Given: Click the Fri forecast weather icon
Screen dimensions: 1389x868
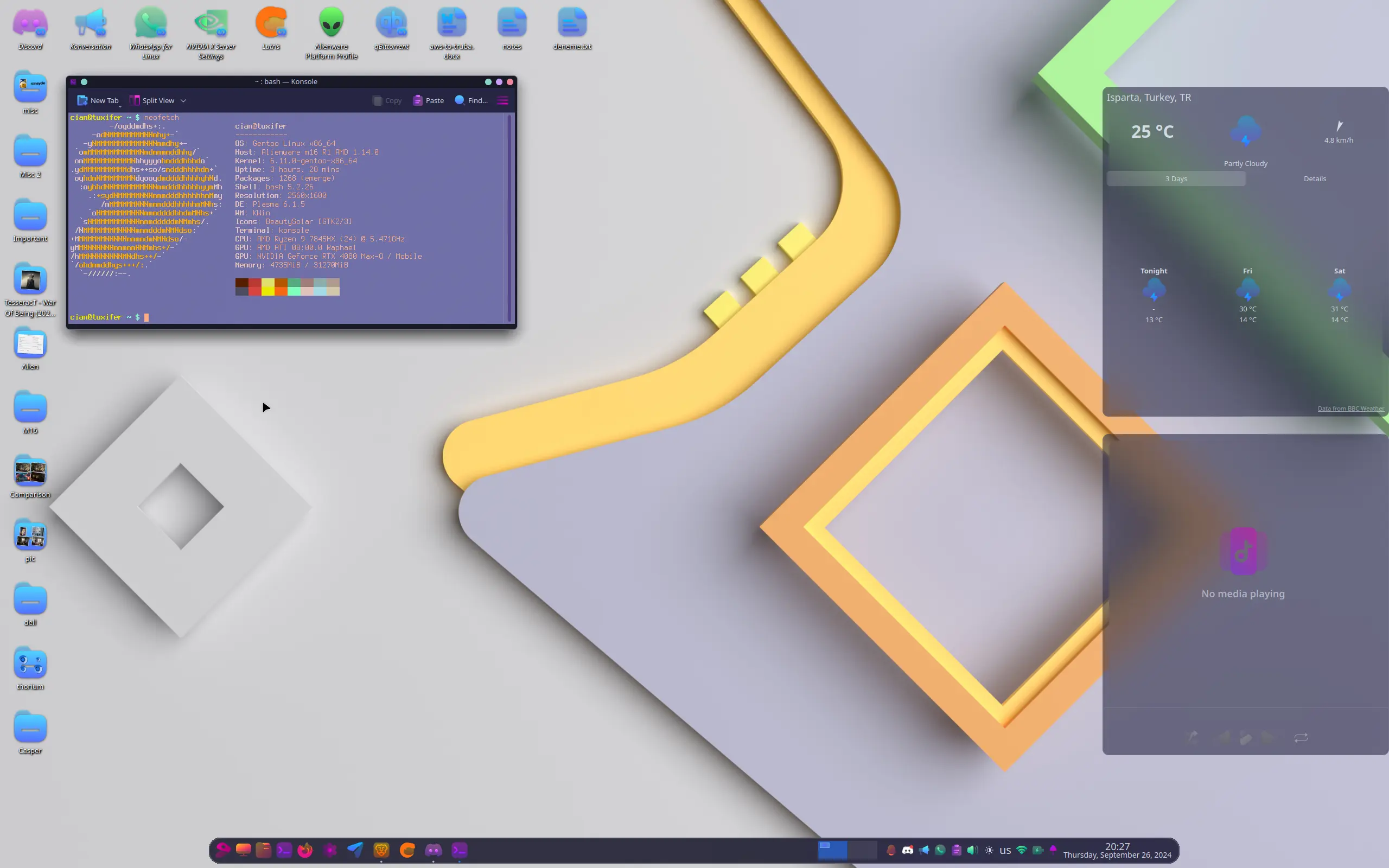Looking at the screenshot, I should coord(1247,290).
